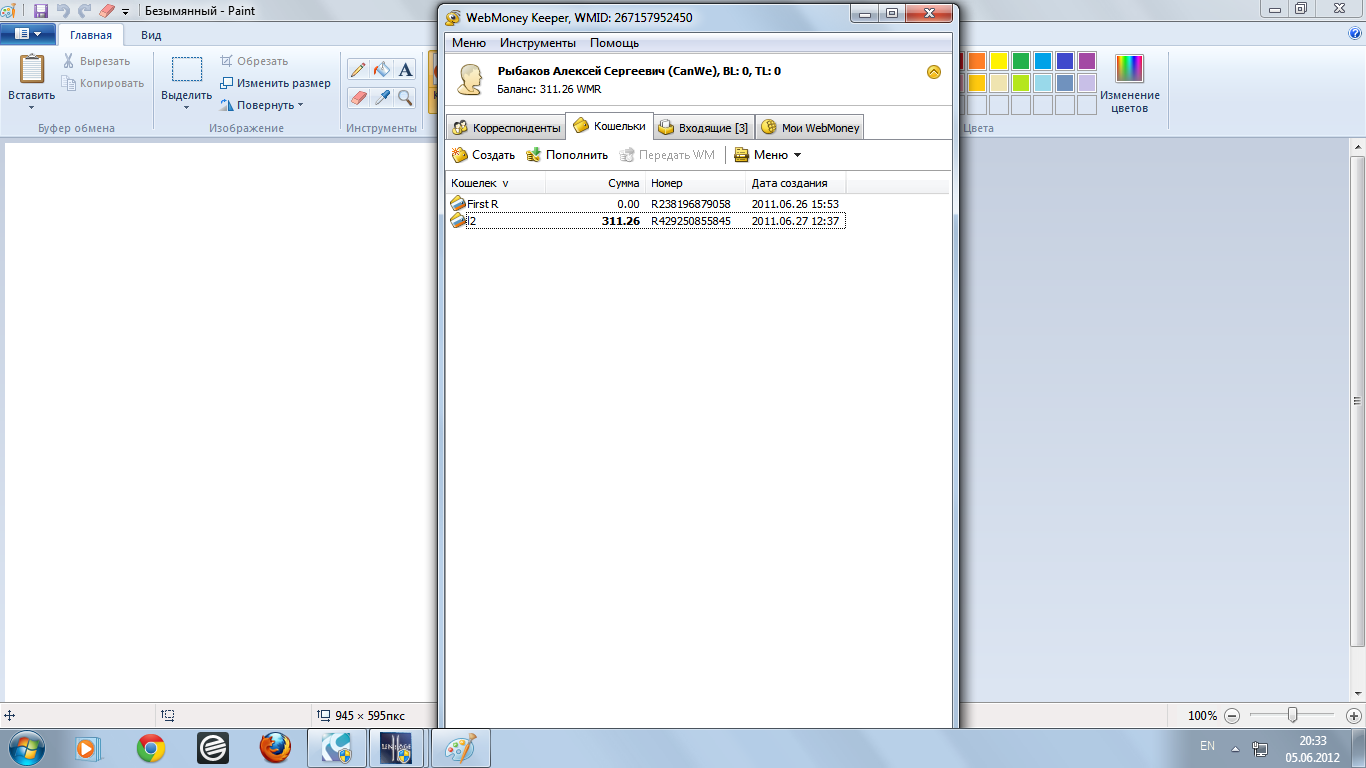Click Вырезать (cut) in the ribbon
Viewport: 1366px width, 768px height.
(95, 61)
